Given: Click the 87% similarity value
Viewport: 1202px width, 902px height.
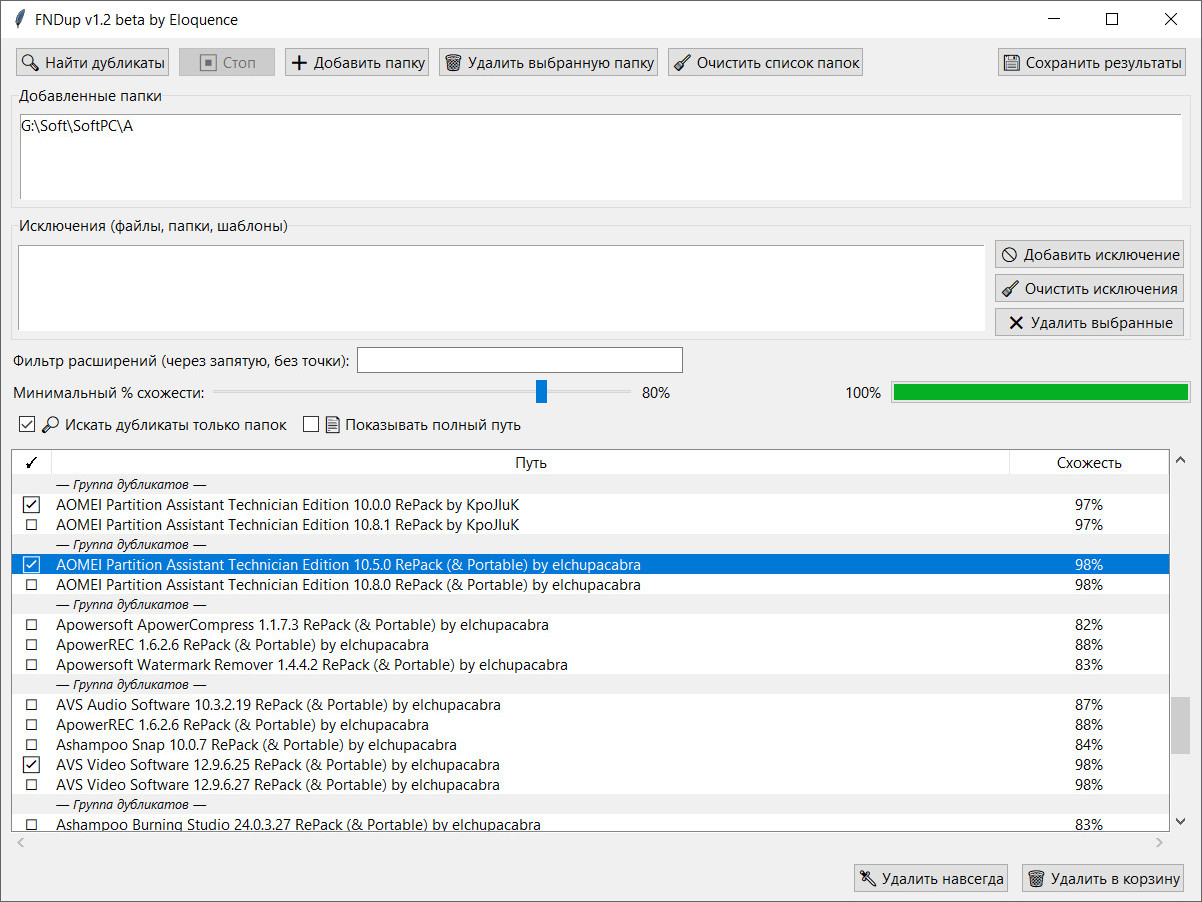Looking at the screenshot, I should click(1089, 705).
